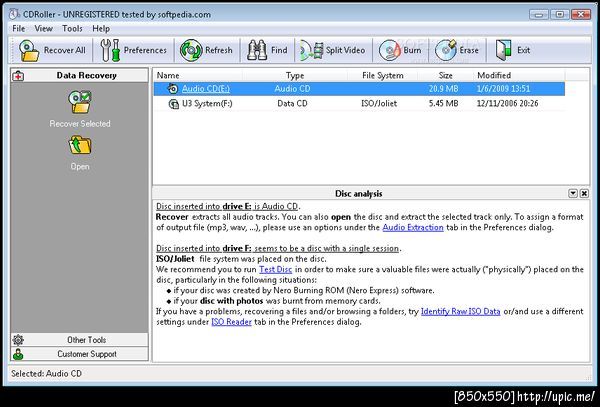
Task: Click the Recover Selected icon
Action: point(80,102)
